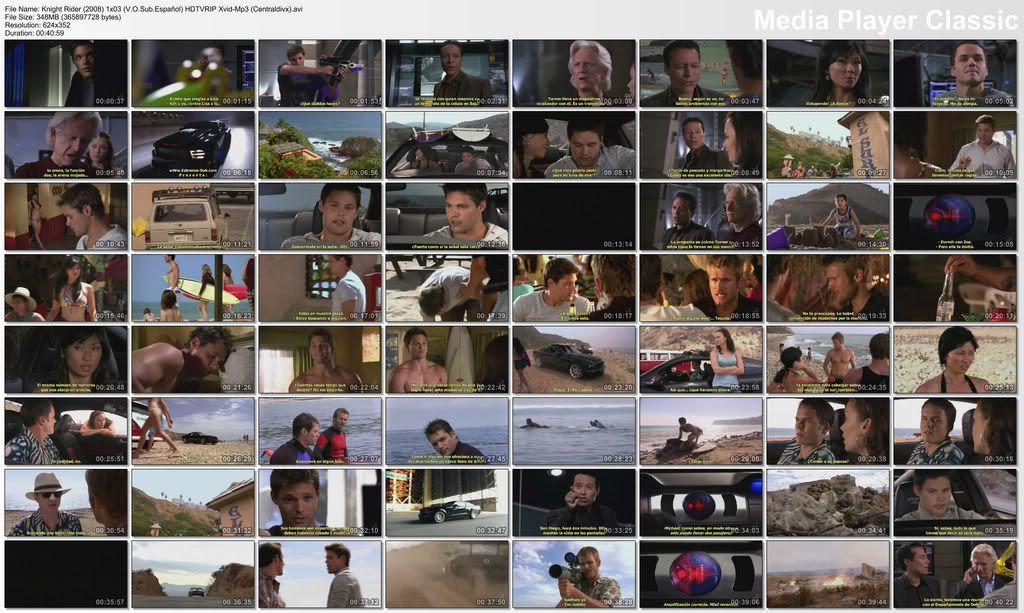
Task: Click the thumbnail stamped 00:22:04
Action: 320,360
